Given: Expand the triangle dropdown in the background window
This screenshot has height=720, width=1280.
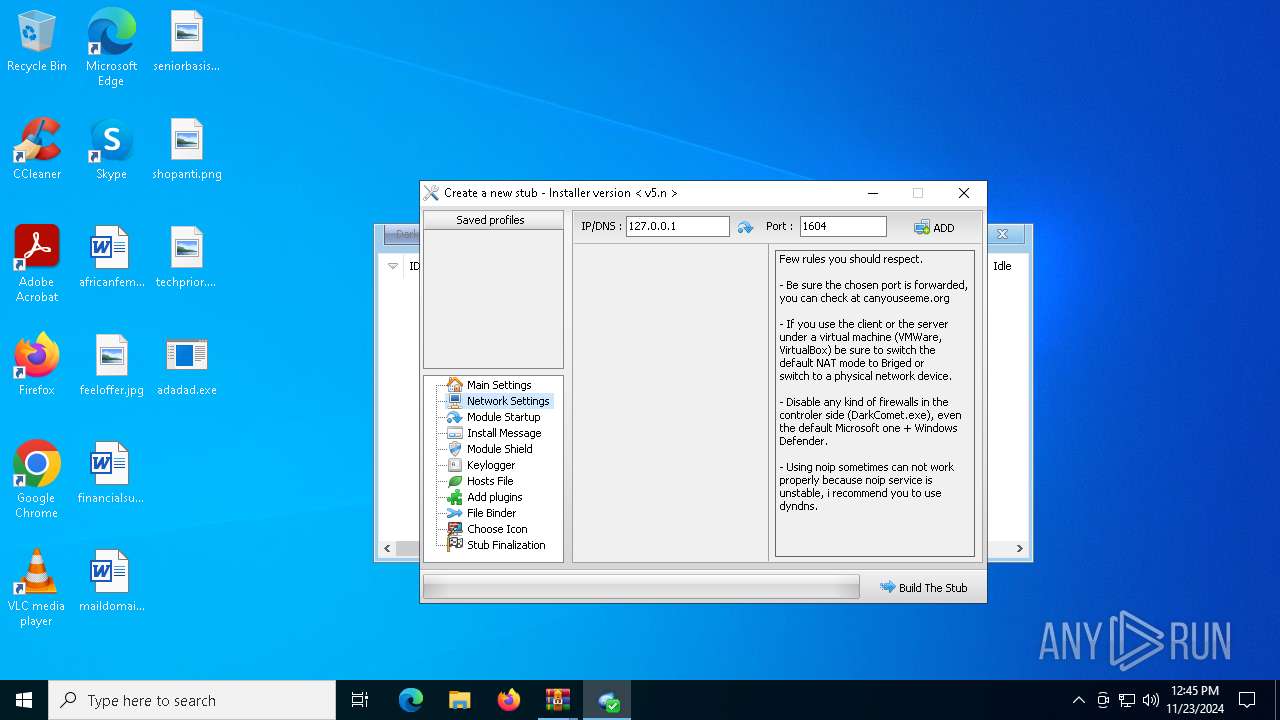Looking at the screenshot, I should [393, 266].
